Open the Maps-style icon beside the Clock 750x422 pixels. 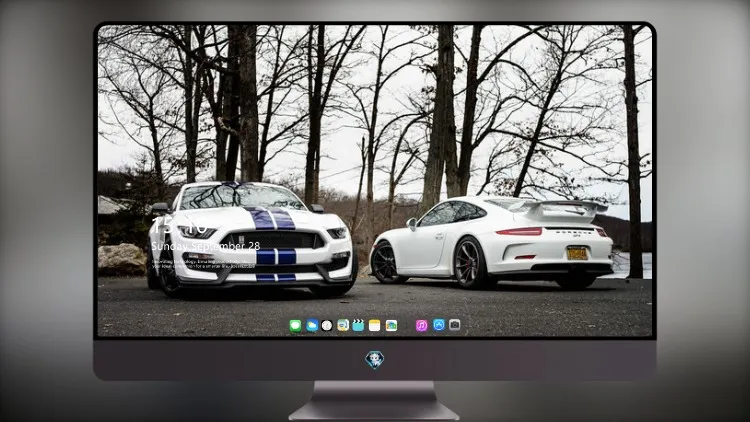click(x=342, y=326)
